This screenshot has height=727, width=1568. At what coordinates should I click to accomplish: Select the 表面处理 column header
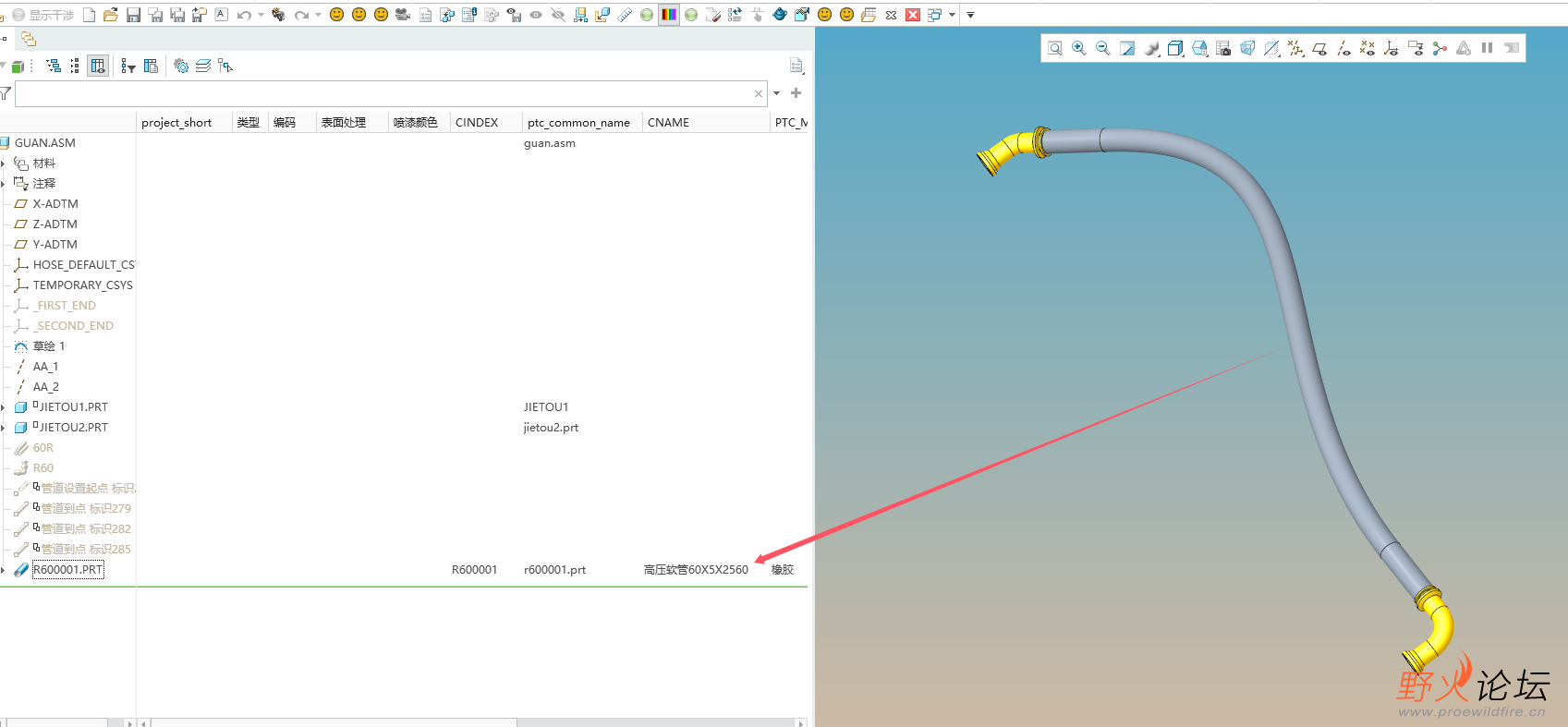(x=351, y=122)
